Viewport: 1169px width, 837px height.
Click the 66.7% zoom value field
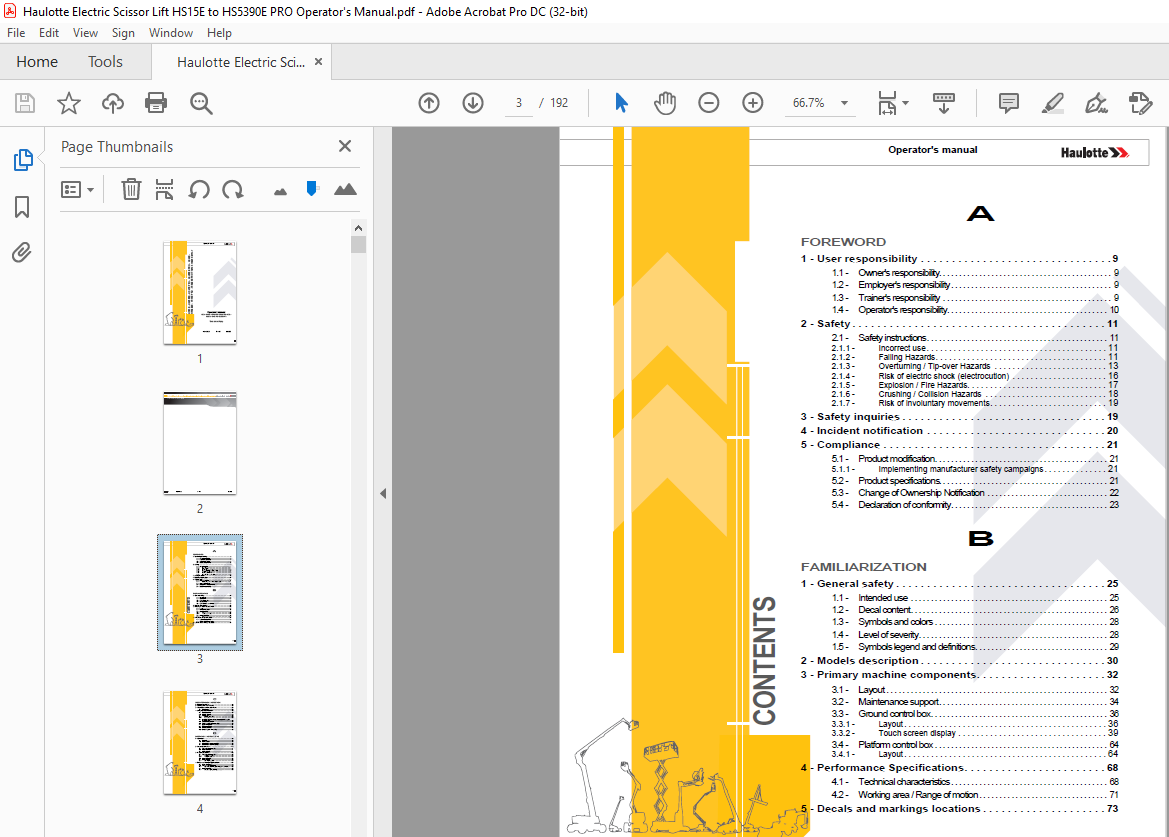point(809,103)
